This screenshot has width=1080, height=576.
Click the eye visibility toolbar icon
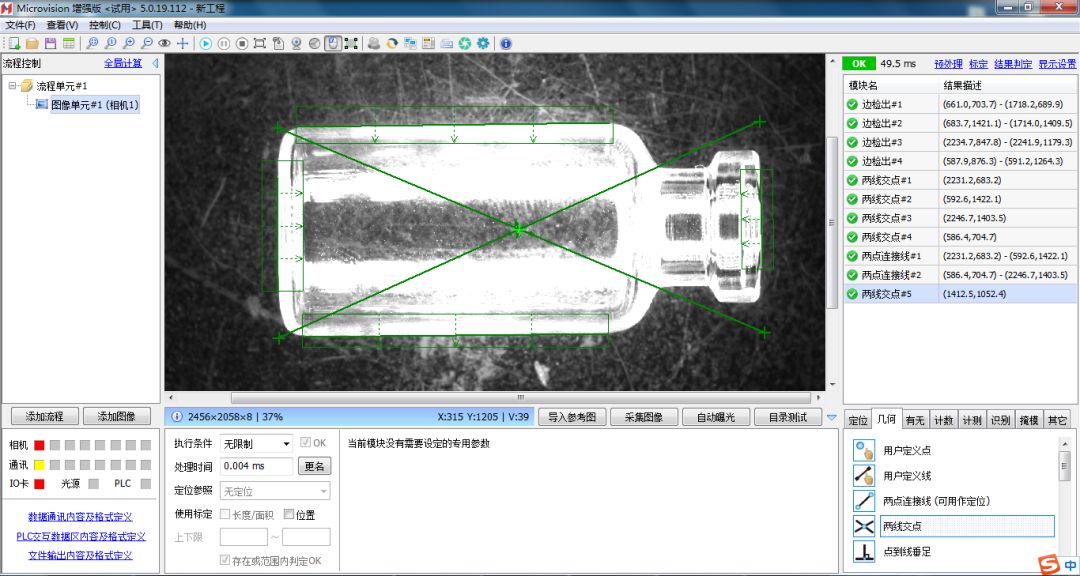[164, 43]
